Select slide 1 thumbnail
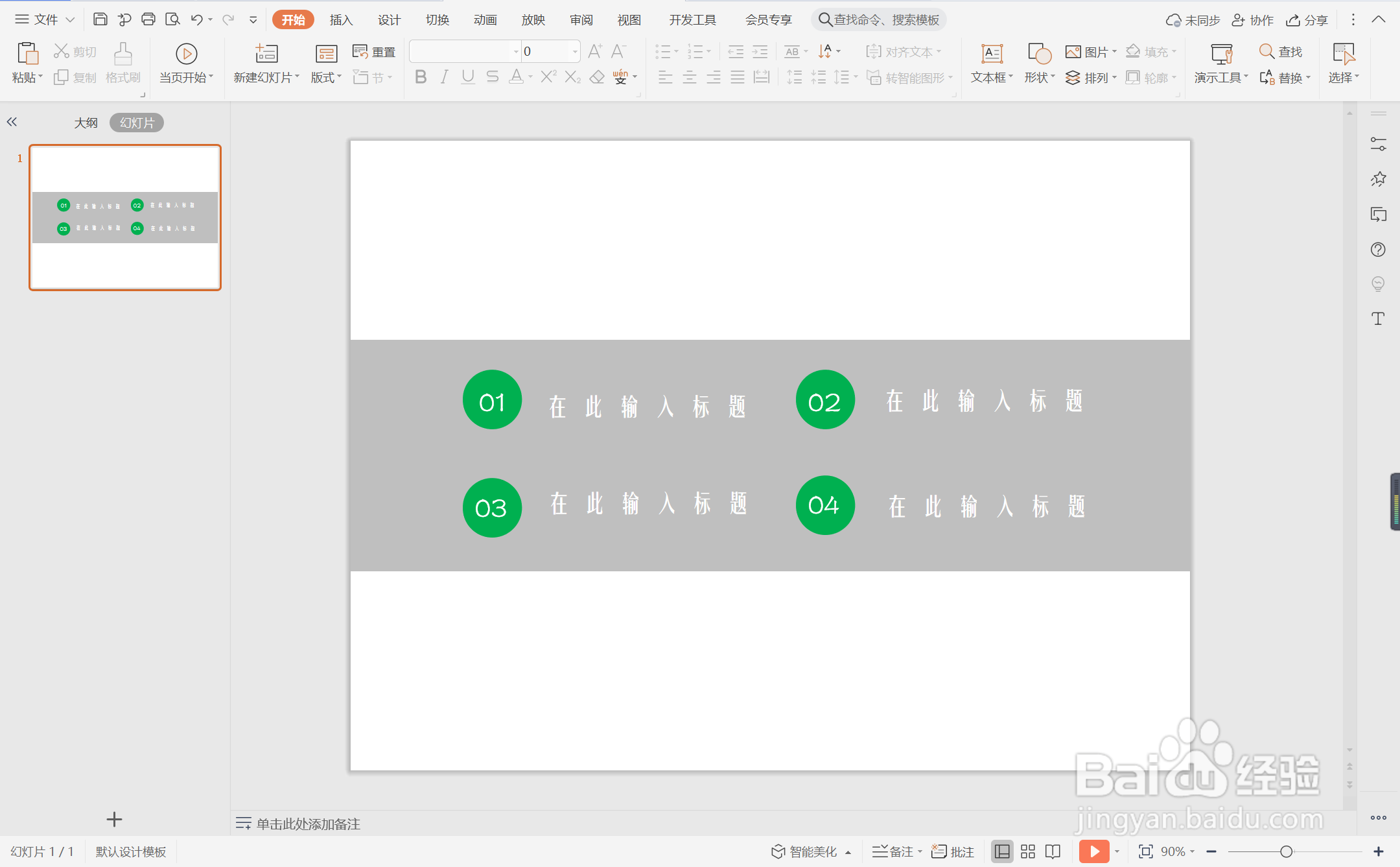The width and height of the screenshot is (1400, 867). [x=125, y=217]
